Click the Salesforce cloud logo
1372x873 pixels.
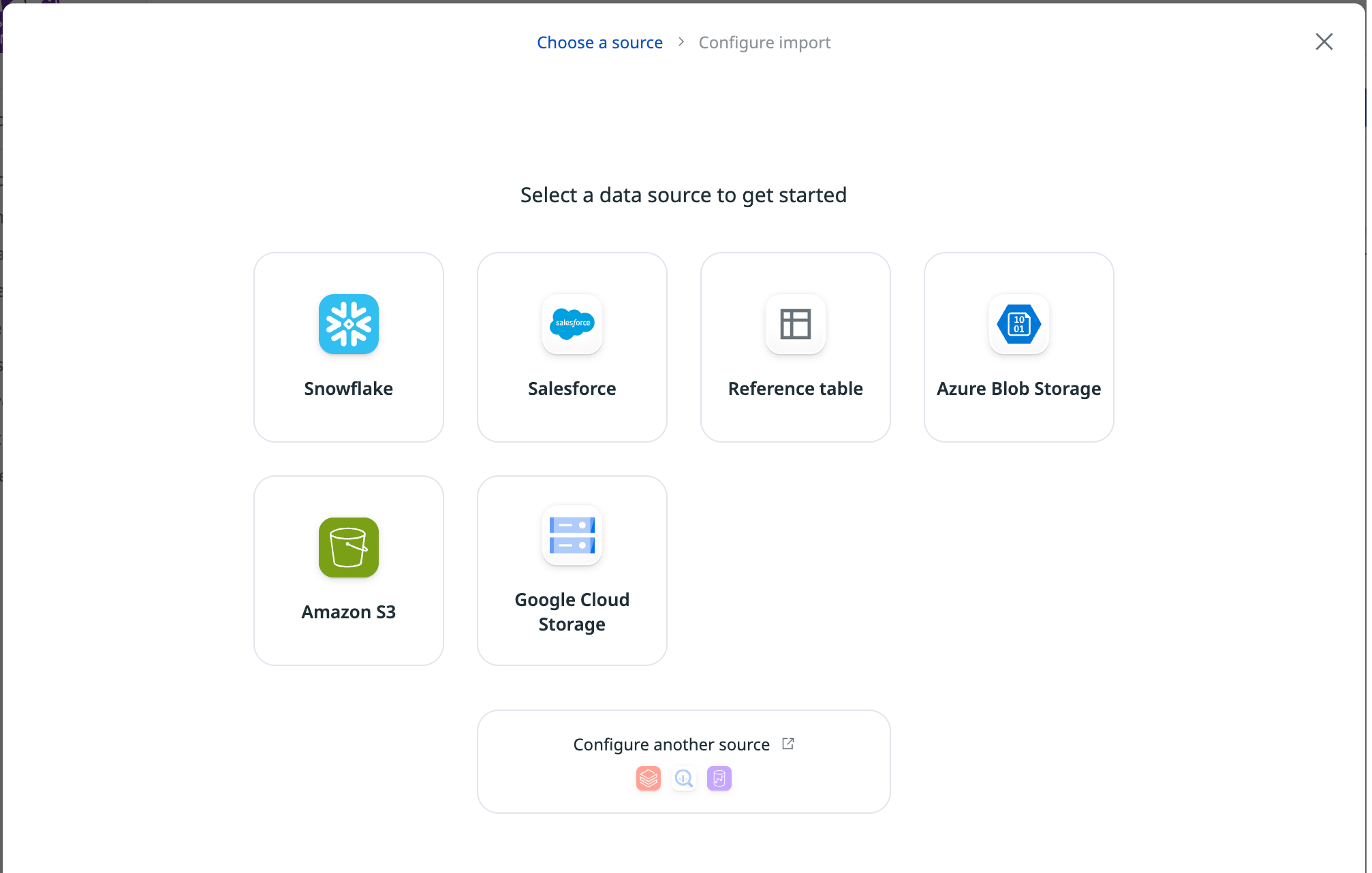point(572,324)
